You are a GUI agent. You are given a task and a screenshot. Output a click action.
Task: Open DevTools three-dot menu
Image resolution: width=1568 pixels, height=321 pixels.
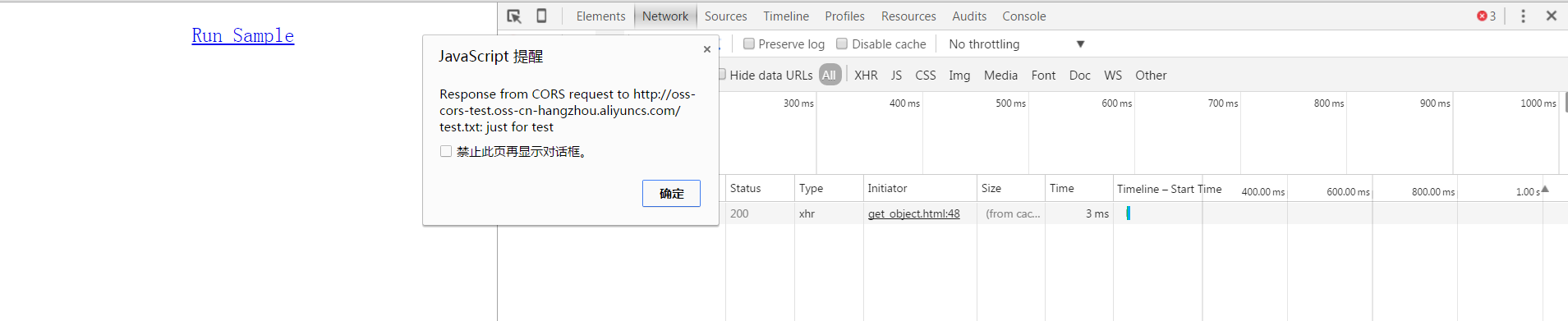click(1523, 16)
